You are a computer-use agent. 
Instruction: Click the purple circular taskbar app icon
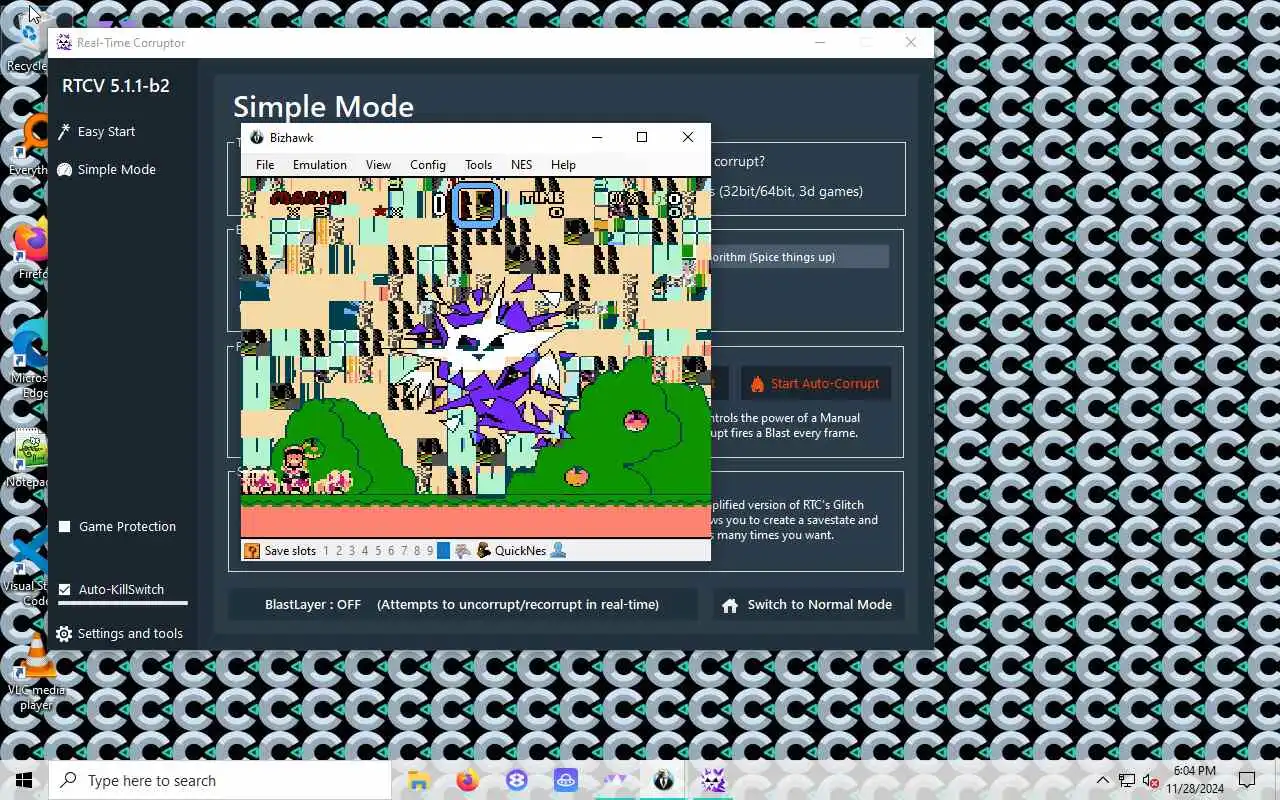click(x=517, y=780)
